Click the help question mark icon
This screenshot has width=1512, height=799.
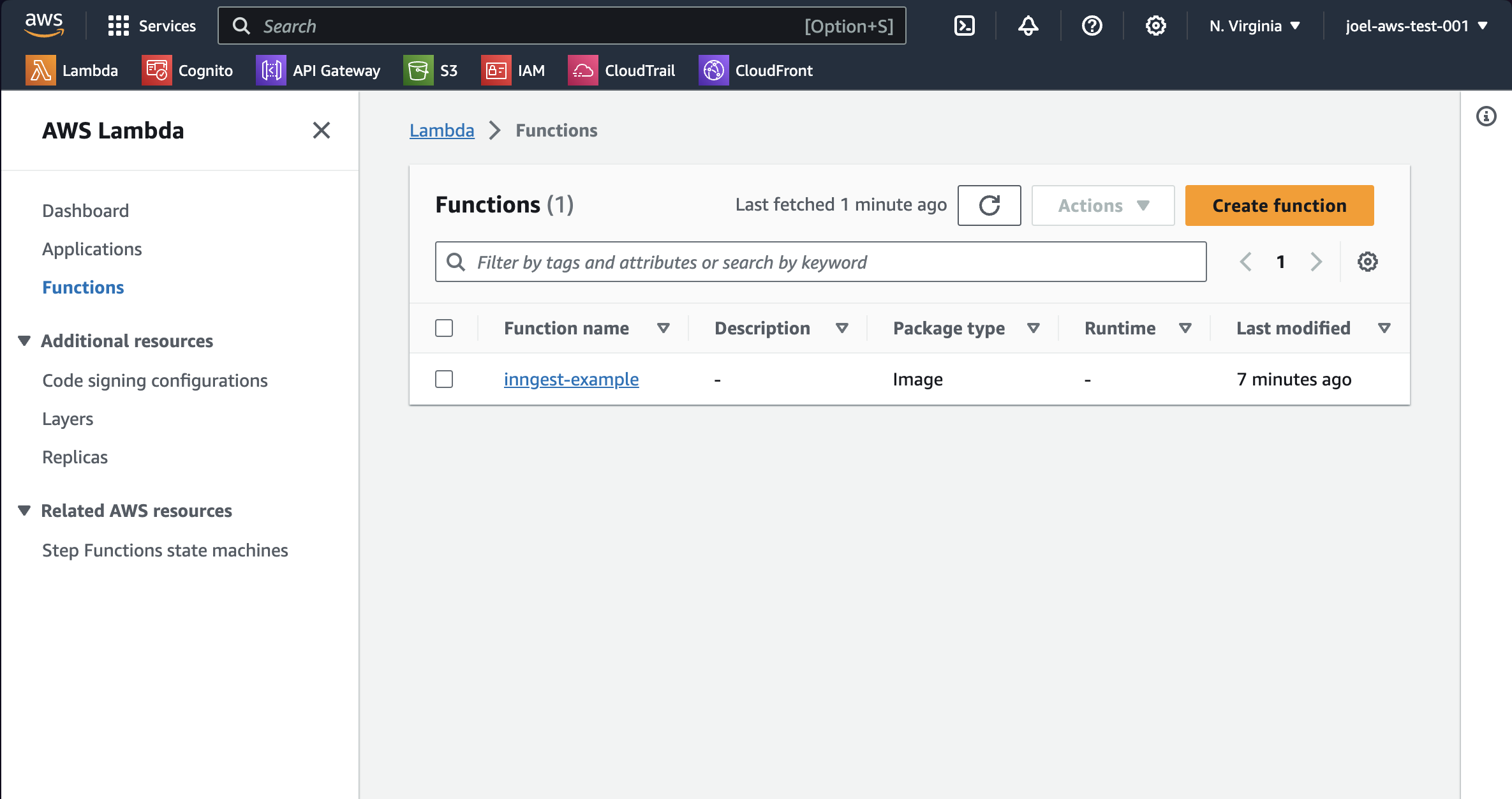(1092, 26)
